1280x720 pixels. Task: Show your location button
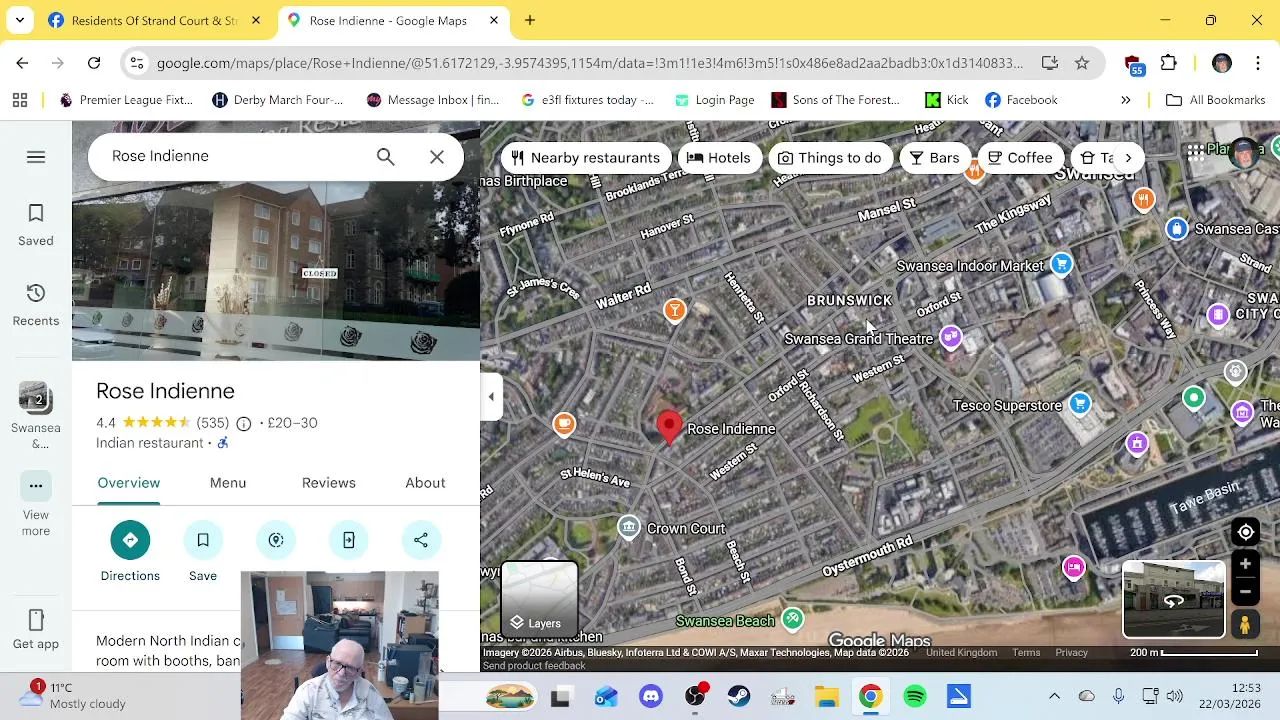coord(1245,532)
